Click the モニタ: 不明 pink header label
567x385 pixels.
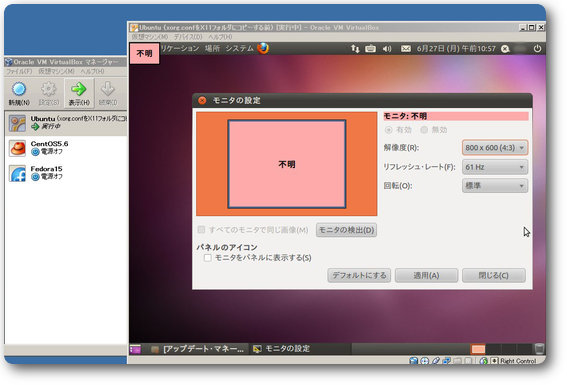coord(456,116)
